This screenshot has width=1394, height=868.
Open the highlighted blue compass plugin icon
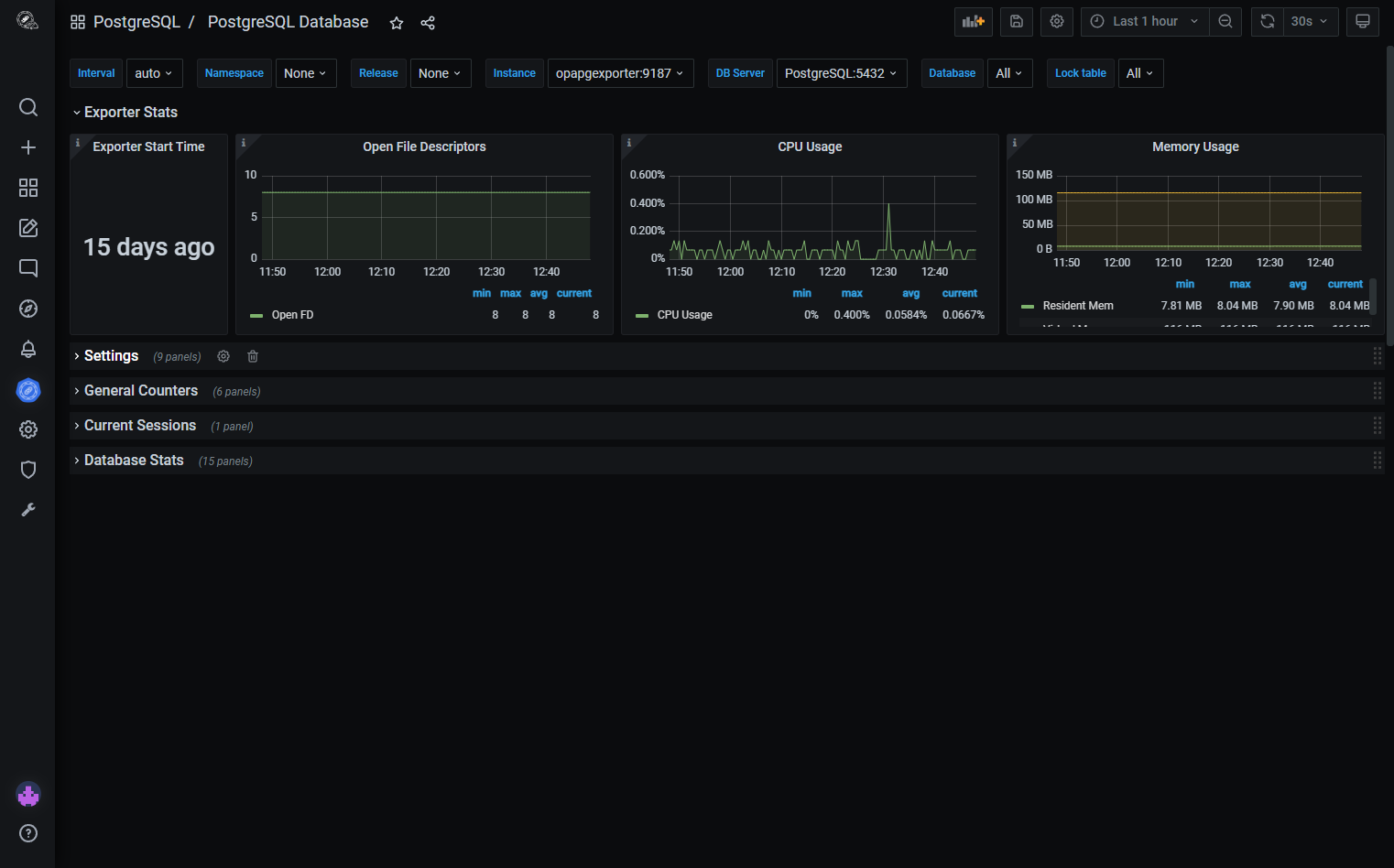click(28, 391)
